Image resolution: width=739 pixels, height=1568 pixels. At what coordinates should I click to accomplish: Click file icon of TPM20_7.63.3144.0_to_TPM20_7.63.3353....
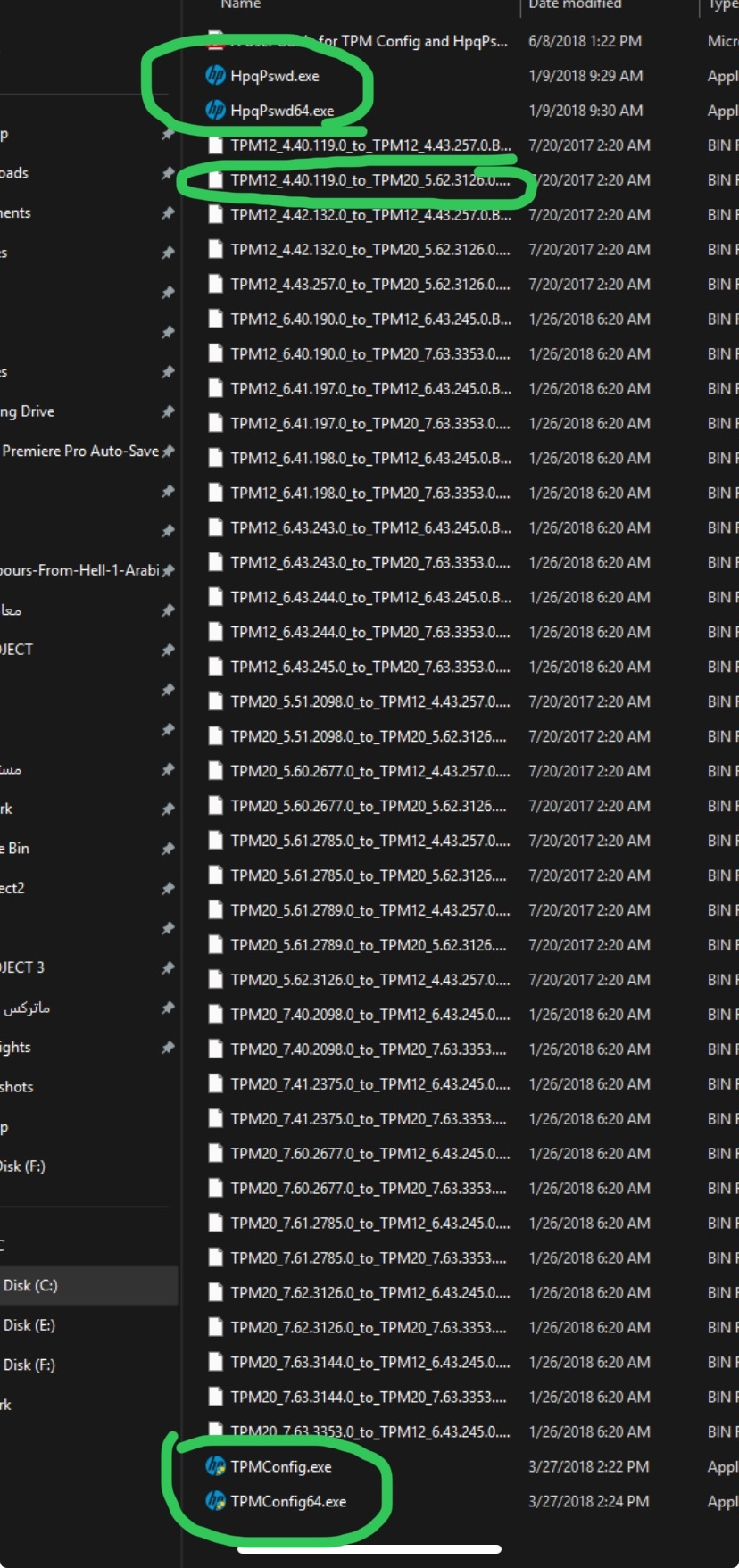(x=215, y=1398)
